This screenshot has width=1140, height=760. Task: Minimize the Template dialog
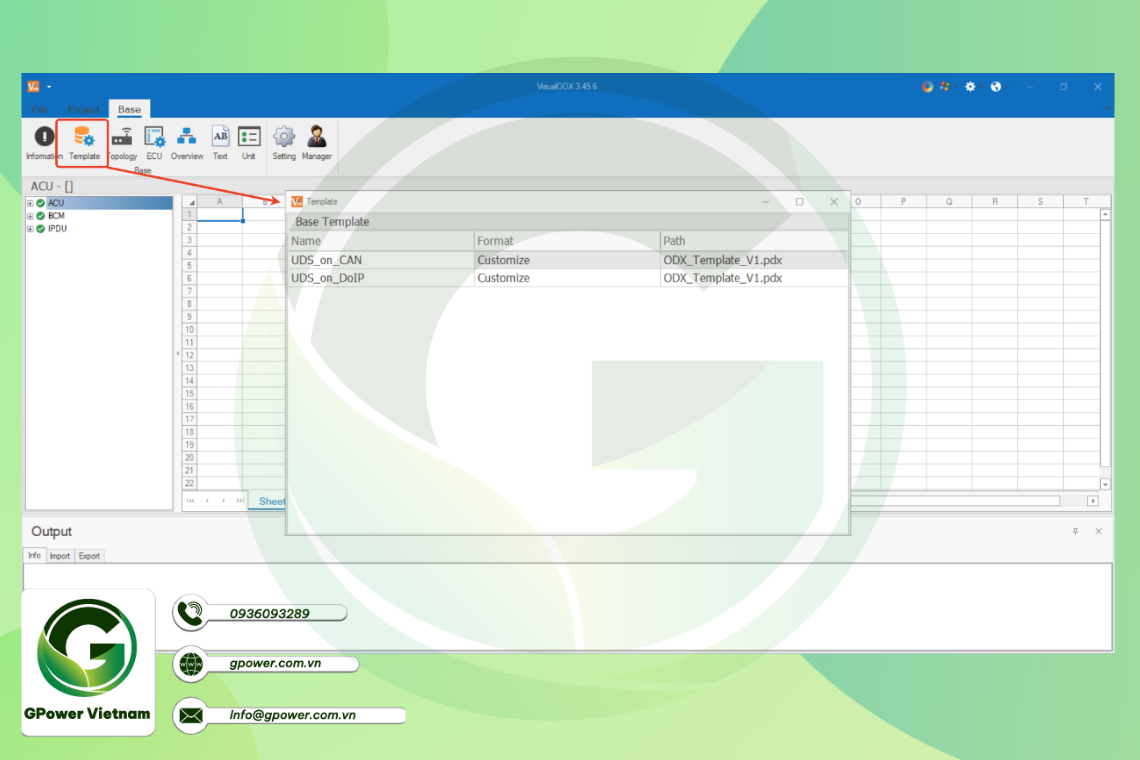click(766, 201)
